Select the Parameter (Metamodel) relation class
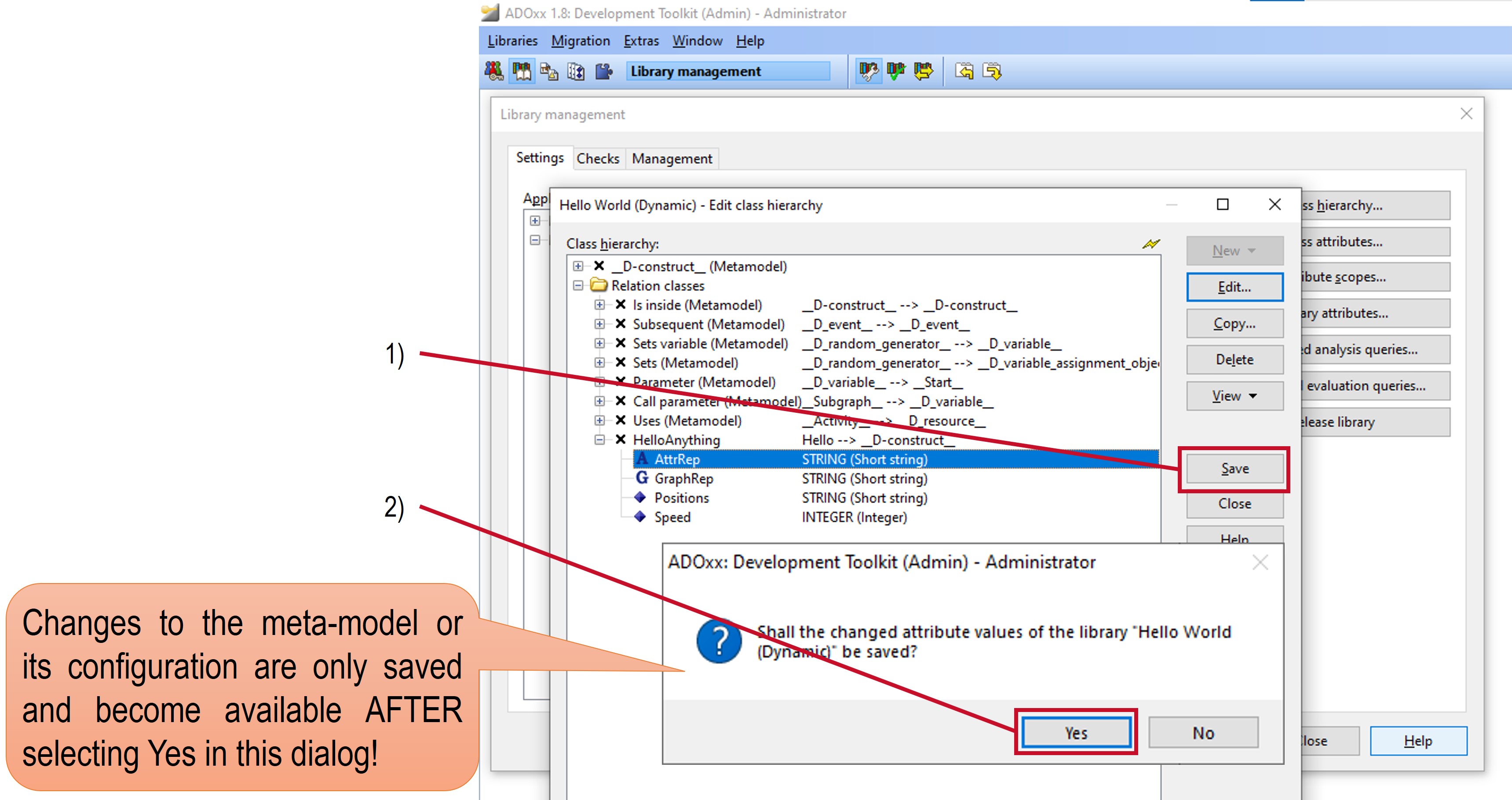The image size is (1512, 800). click(704, 382)
